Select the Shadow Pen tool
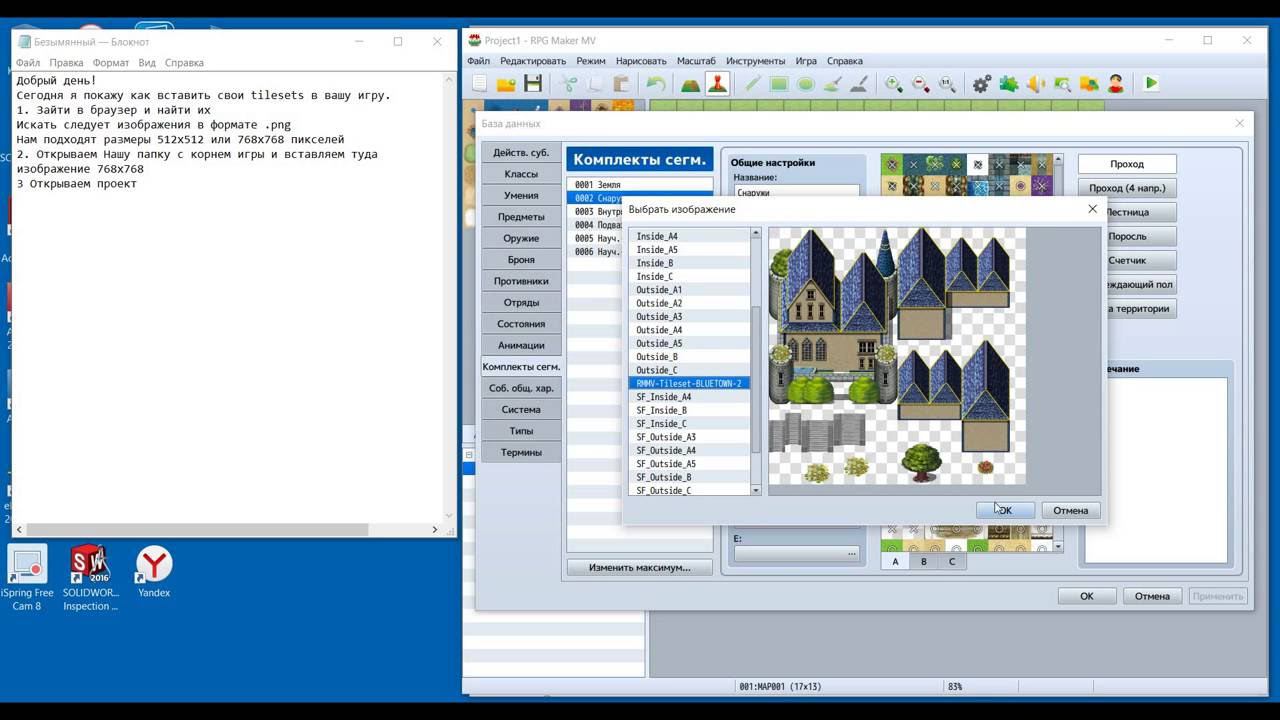 [x=858, y=84]
